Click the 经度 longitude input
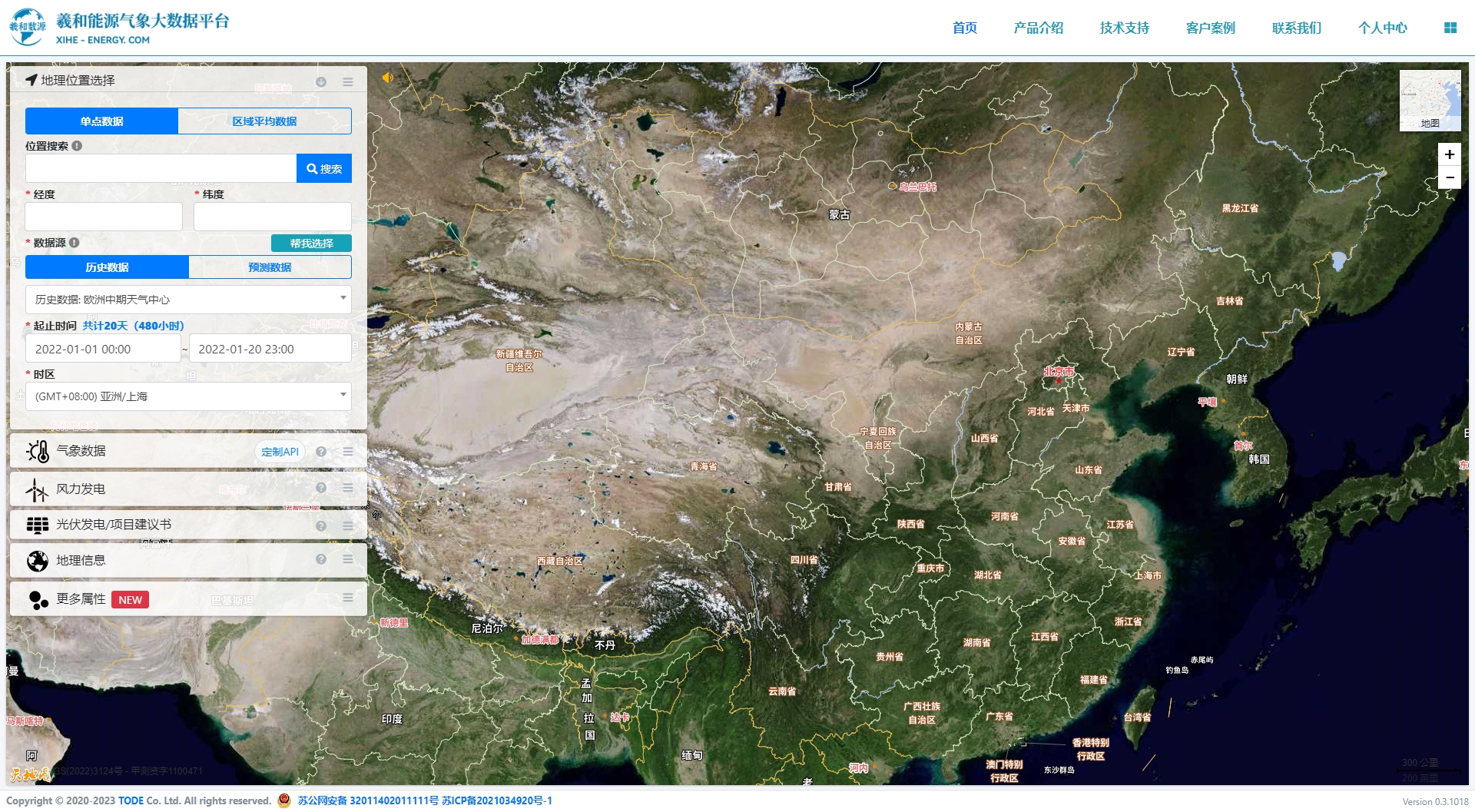The image size is (1475, 812). [x=104, y=217]
